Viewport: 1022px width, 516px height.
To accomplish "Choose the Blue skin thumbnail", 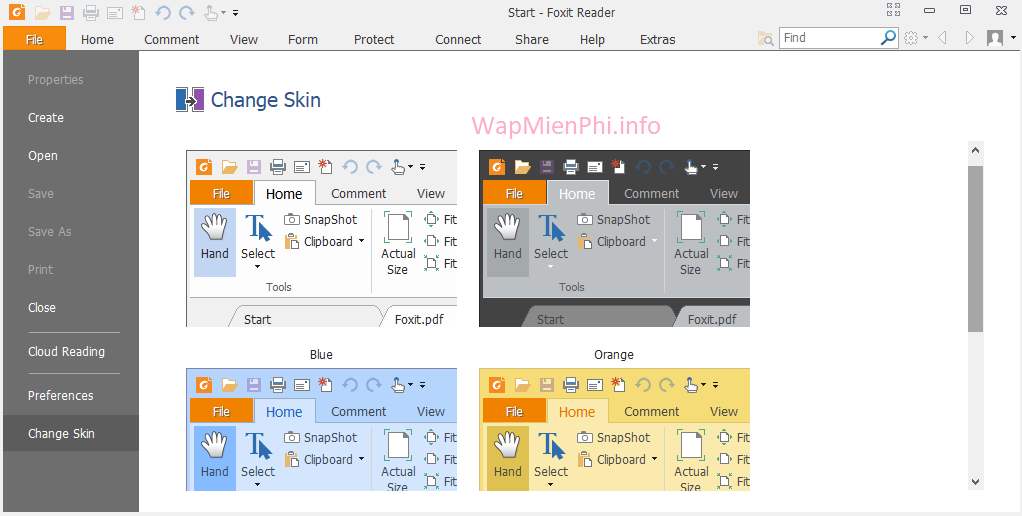I will tap(321, 429).
